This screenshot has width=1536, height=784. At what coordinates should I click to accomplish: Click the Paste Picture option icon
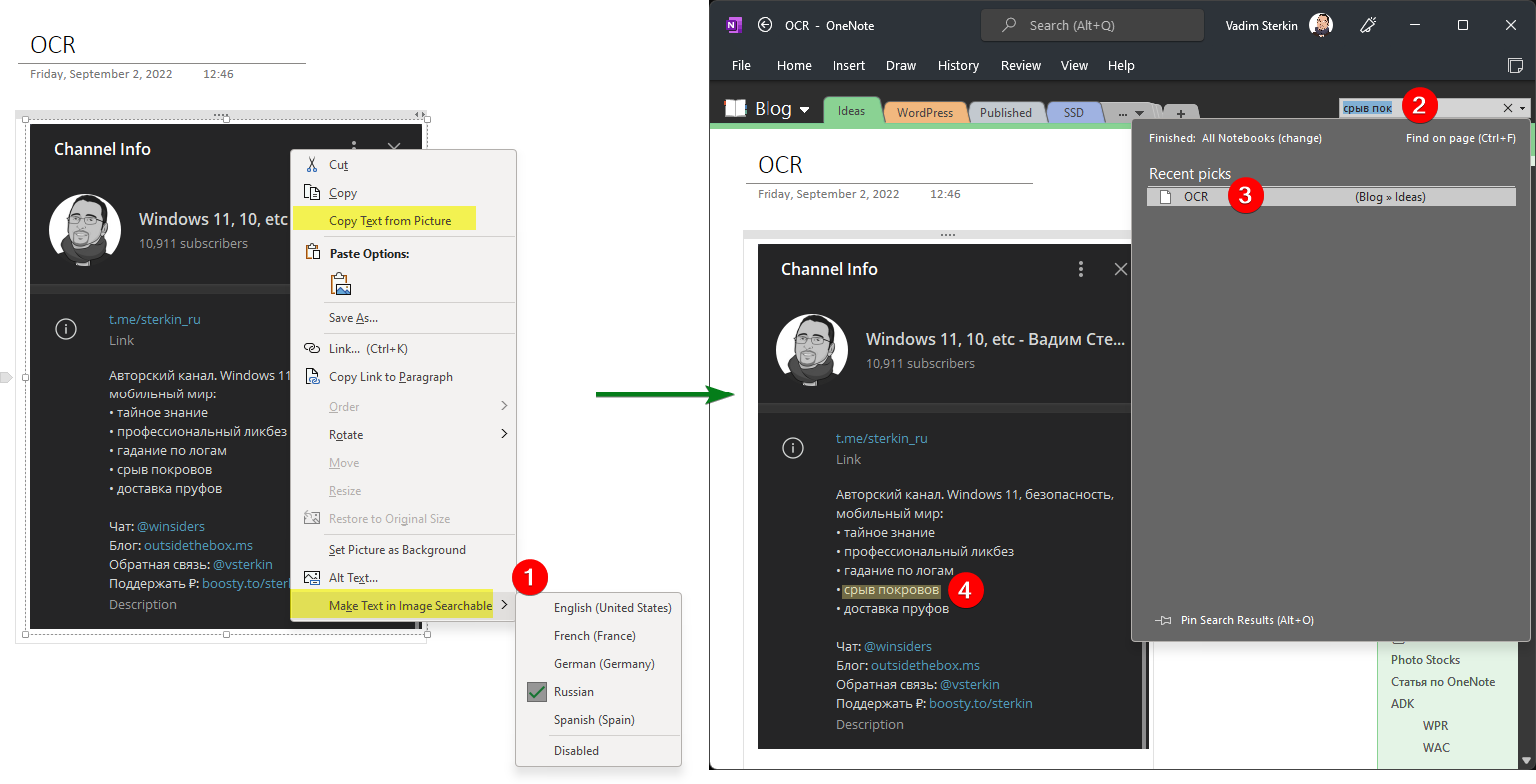[341, 284]
